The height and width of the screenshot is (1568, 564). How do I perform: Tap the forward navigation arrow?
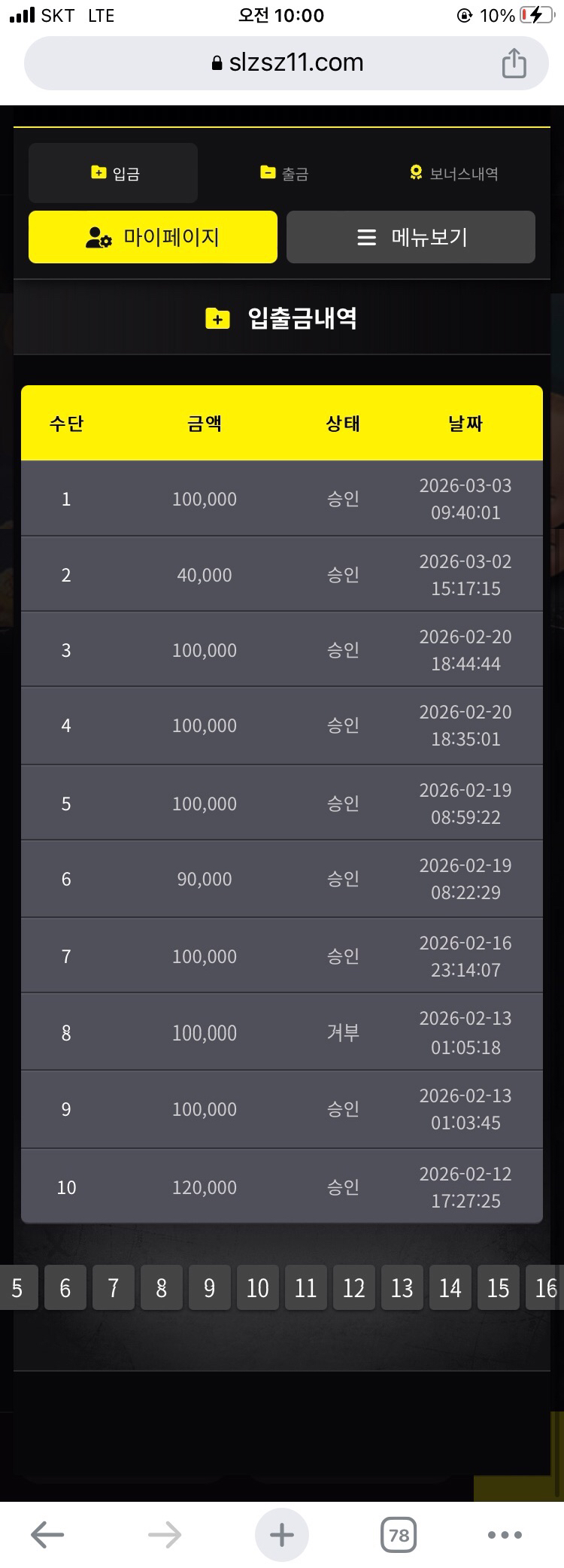tap(165, 1534)
